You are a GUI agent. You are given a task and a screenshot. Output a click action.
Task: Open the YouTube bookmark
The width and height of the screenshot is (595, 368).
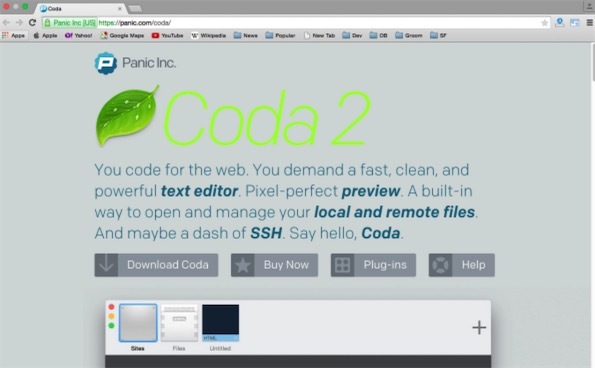click(167, 35)
